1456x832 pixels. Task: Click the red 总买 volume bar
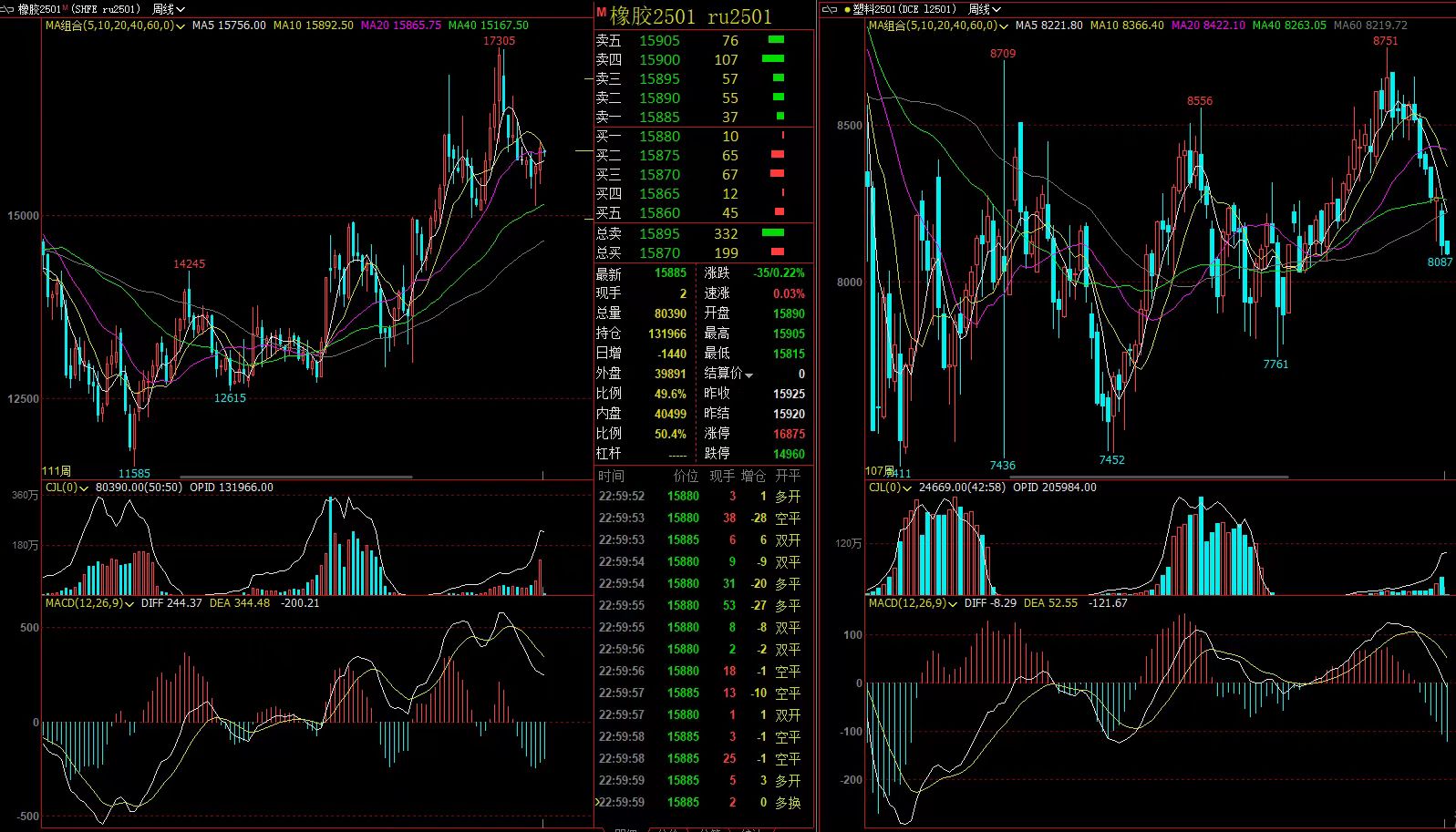[x=777, y=252]
